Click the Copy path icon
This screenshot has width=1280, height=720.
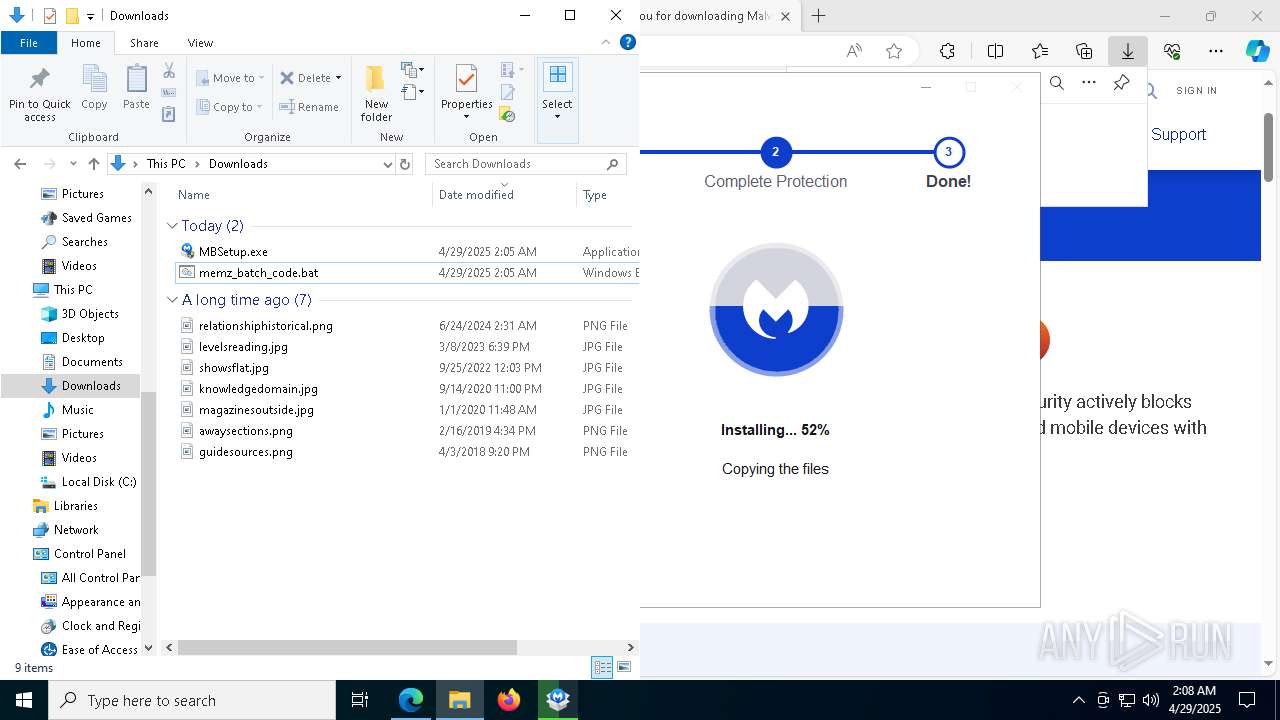(x=169, y=93)
